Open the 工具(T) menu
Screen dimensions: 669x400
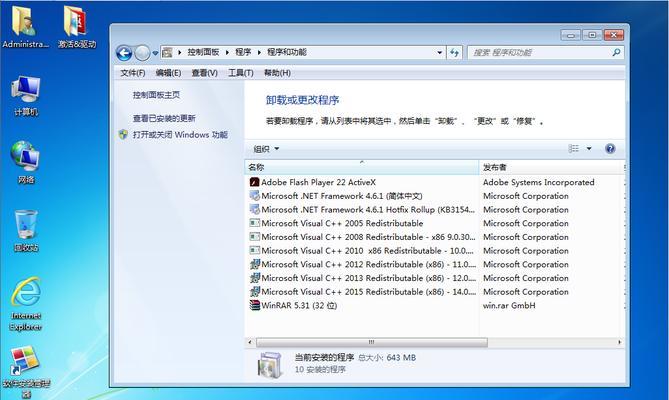(241, 73)
